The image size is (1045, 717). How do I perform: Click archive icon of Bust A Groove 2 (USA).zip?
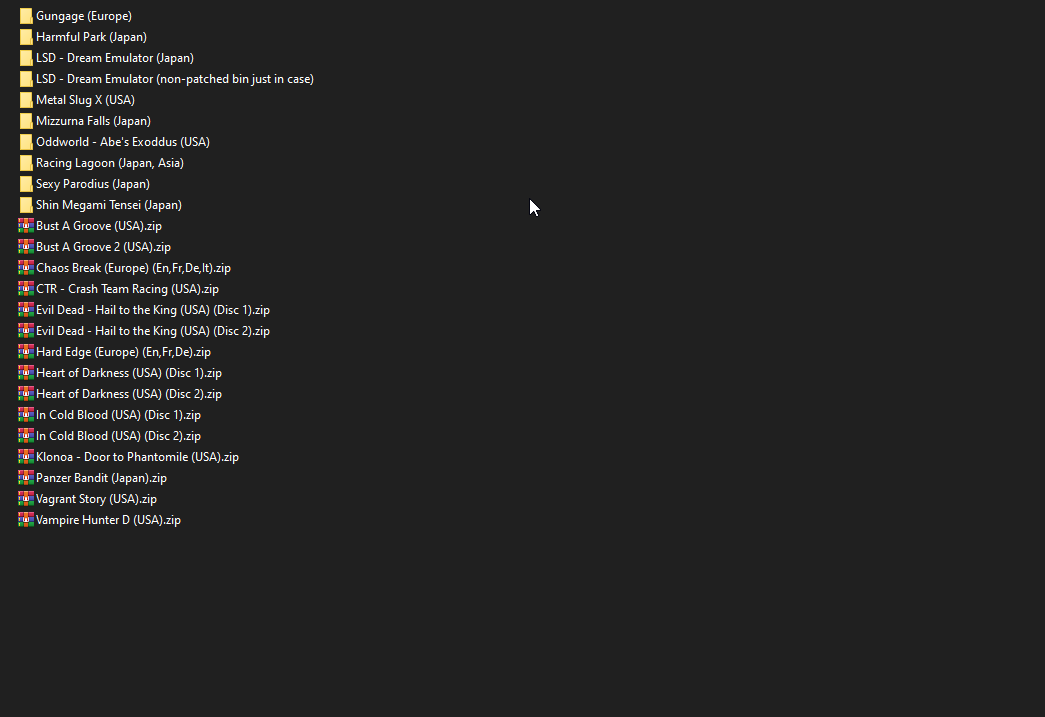pos(26,247)
